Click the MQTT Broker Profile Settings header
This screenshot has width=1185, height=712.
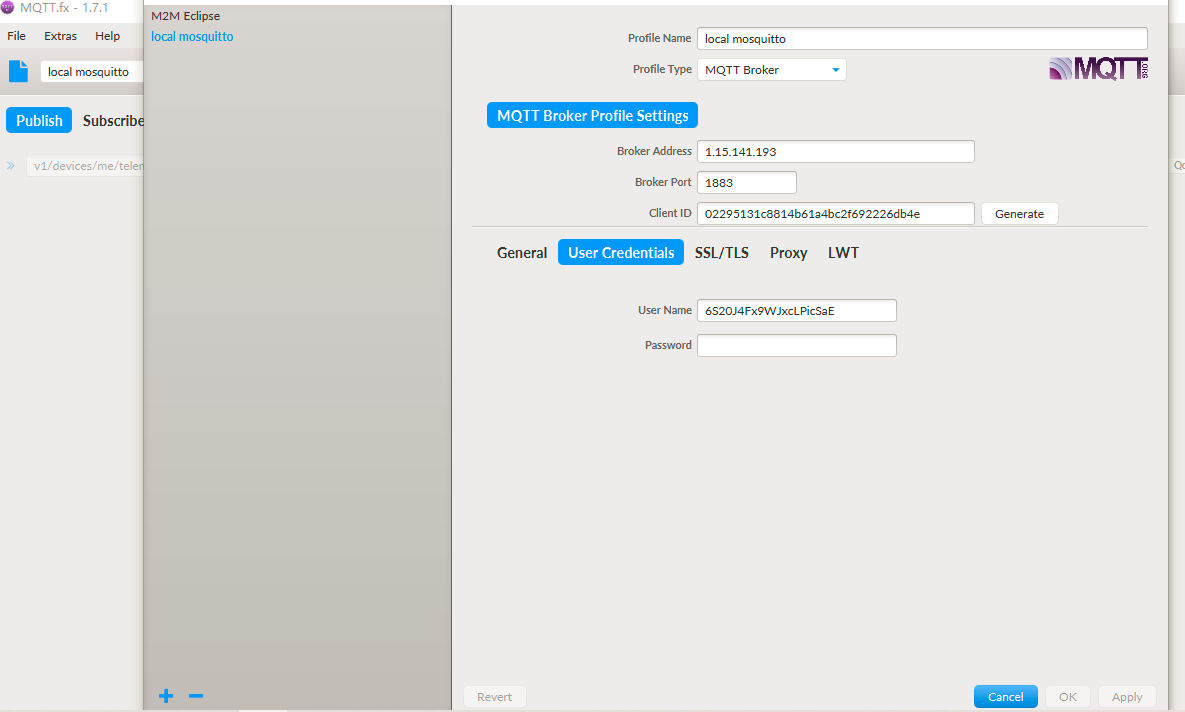592,116
